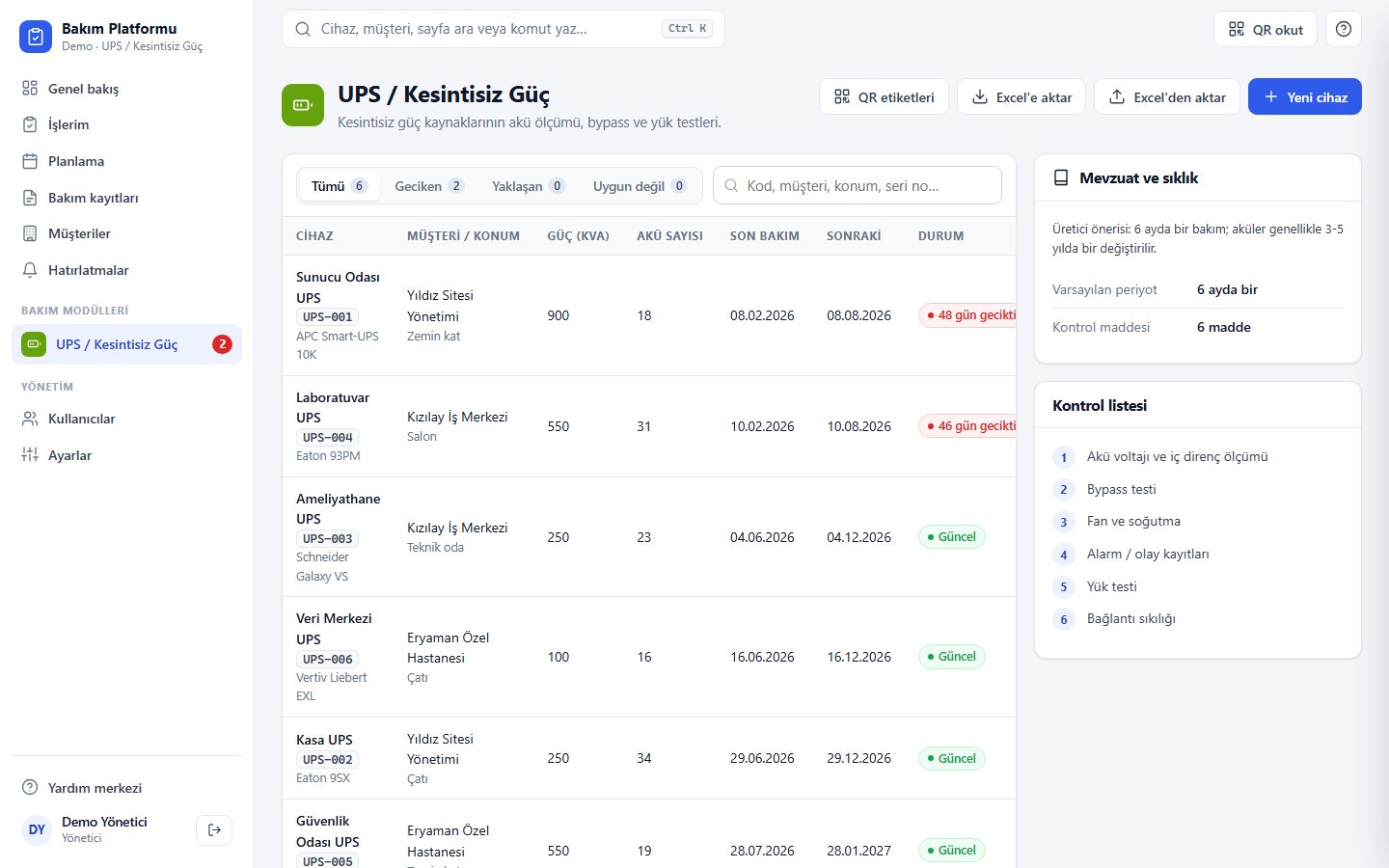Open Yardım merkezi
The image size is (1389, 868).
(126, 788)
